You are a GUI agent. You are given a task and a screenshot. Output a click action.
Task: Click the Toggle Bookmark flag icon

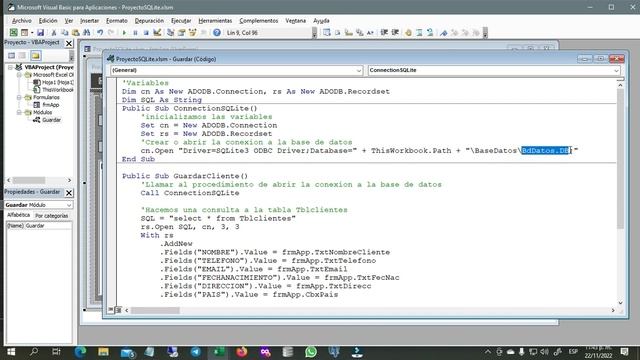444,33
